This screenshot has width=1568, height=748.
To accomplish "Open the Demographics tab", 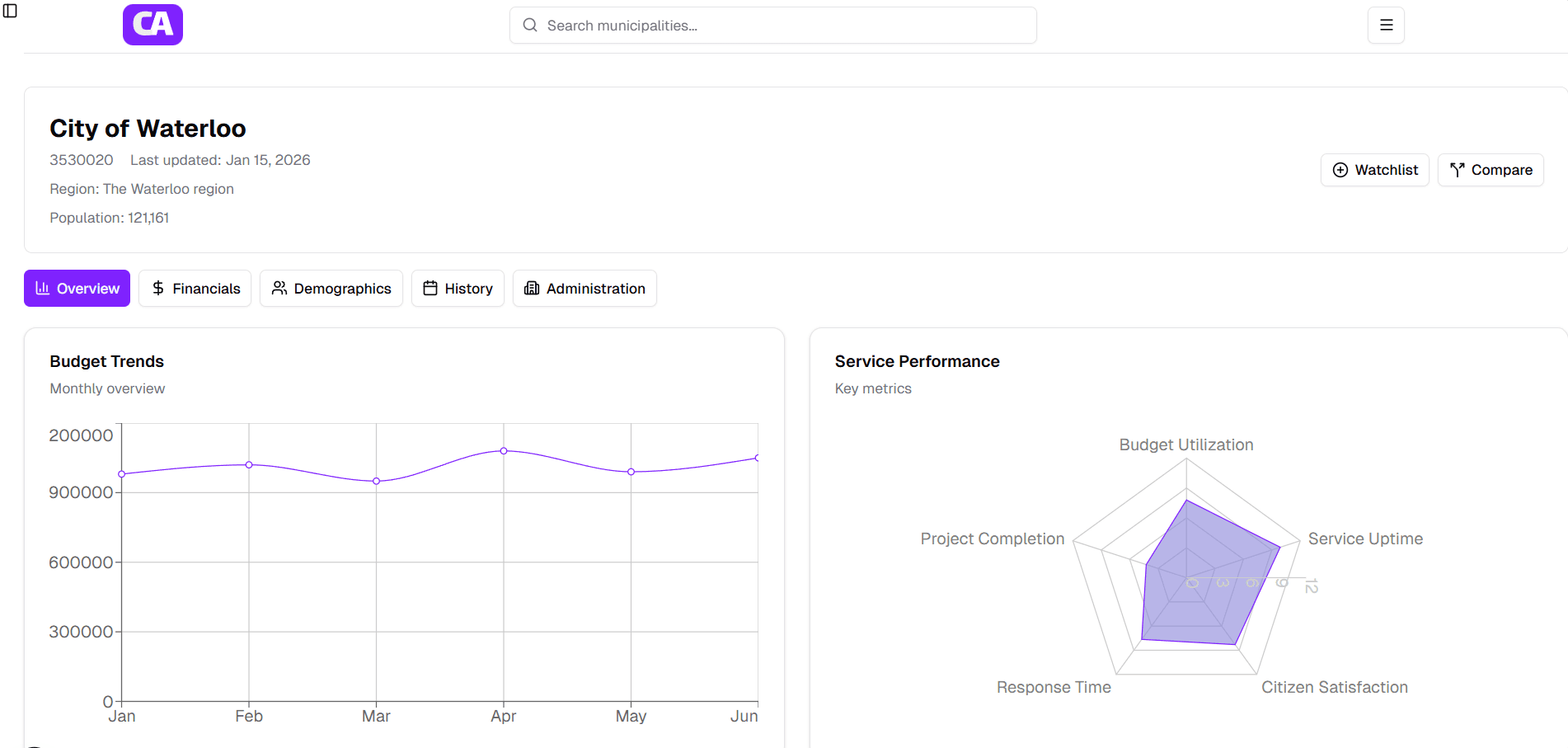I will 331,289.
